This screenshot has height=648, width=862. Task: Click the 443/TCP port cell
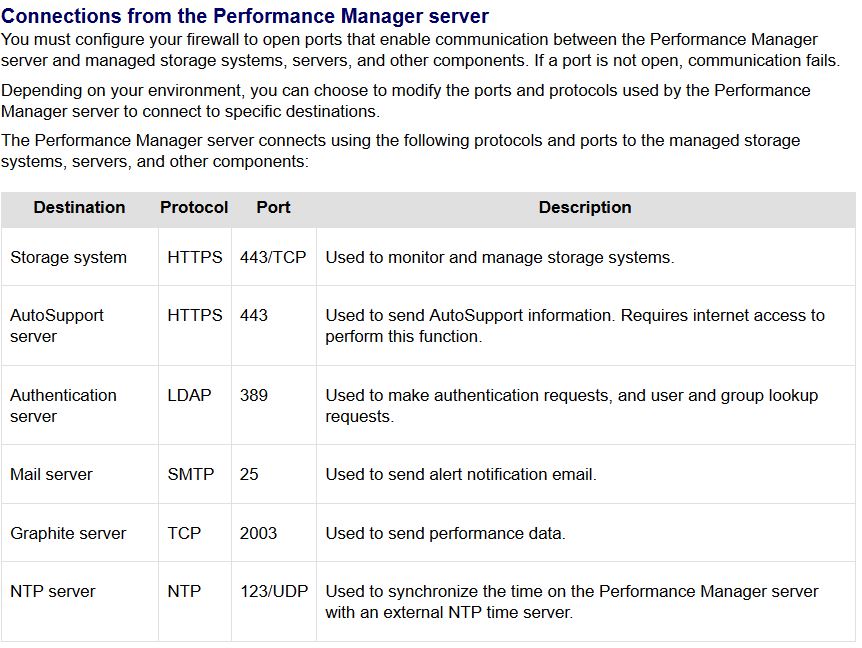click(273, 258)
